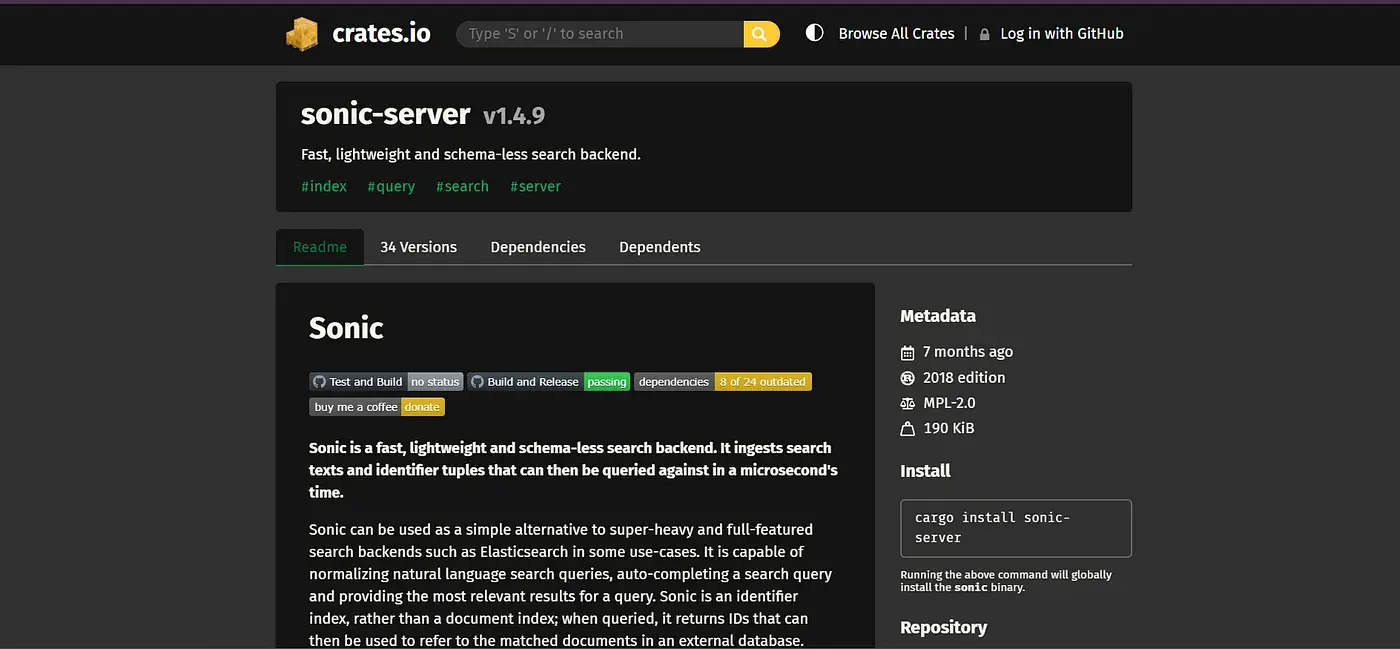Click the Repository heading
Viewport: 1400px width, 649px height.
pyautogui.click(x=943, y=628)
